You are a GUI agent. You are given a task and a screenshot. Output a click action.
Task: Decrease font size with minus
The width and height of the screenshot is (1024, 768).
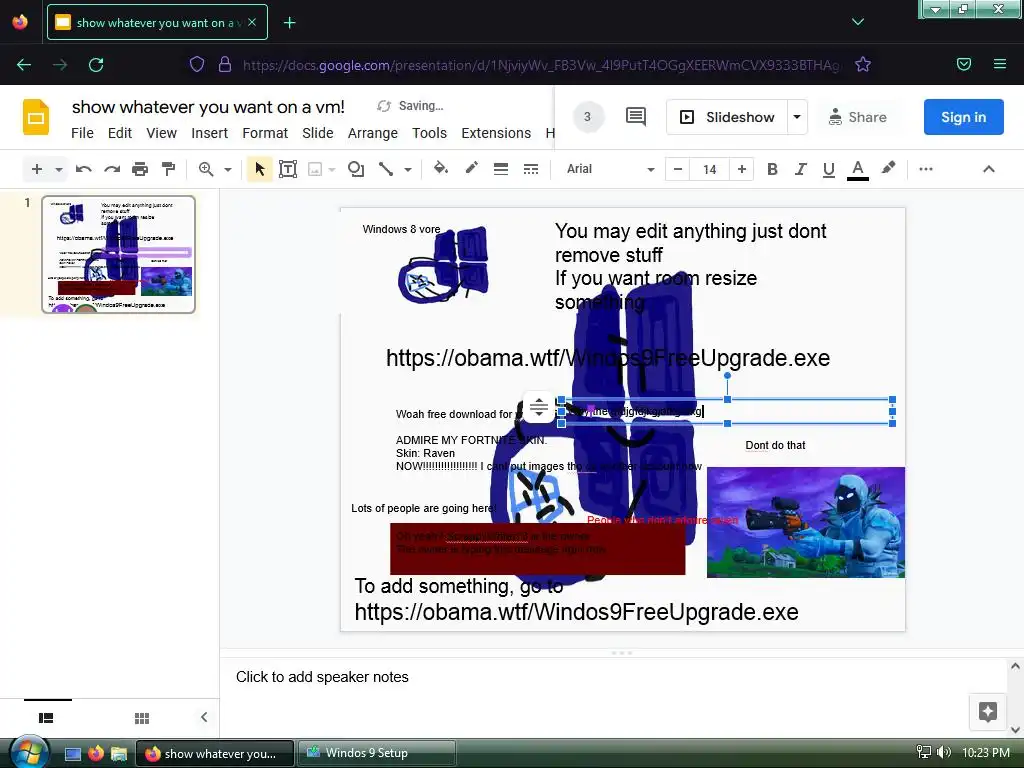(x=678, y=169)
